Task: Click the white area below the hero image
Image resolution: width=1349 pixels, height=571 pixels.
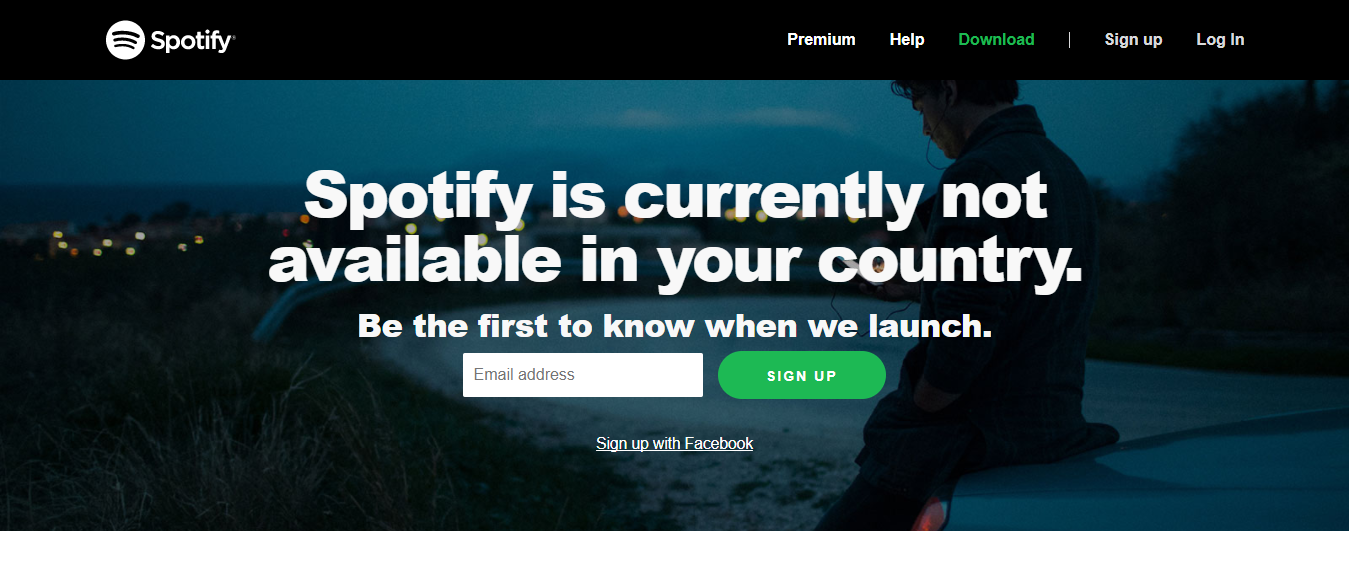Action: click(x=674, y=551)
